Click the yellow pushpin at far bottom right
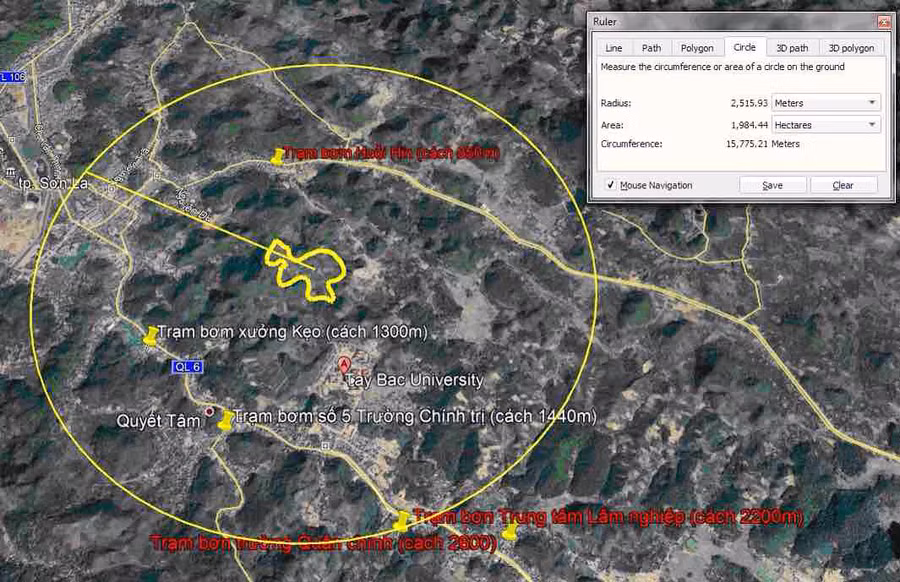The image size is (900, 582). coord(510,532)
